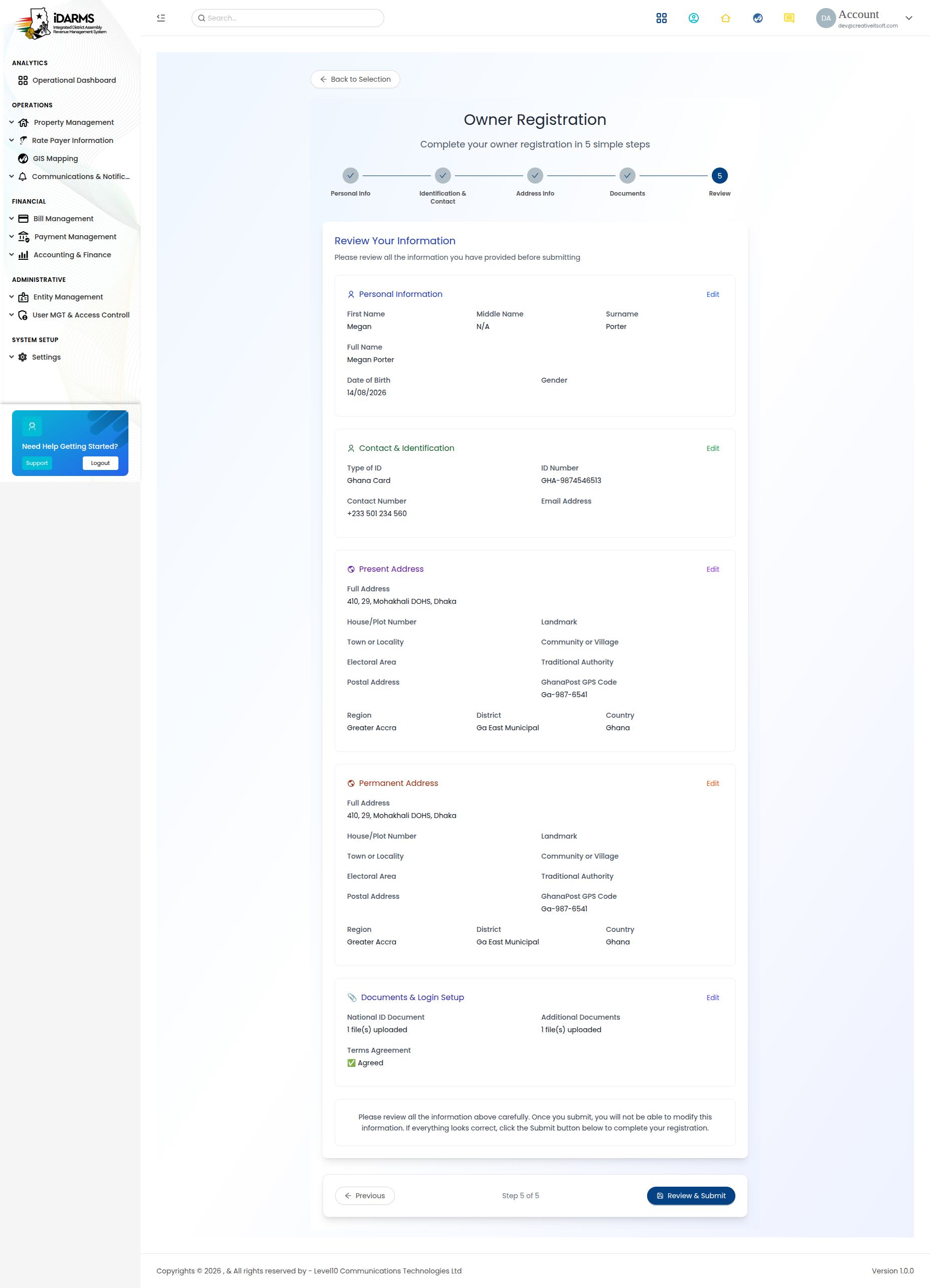Click the yellow home icon in header
The height and width of the screenshot is (1288, 930).
(725, 18)
